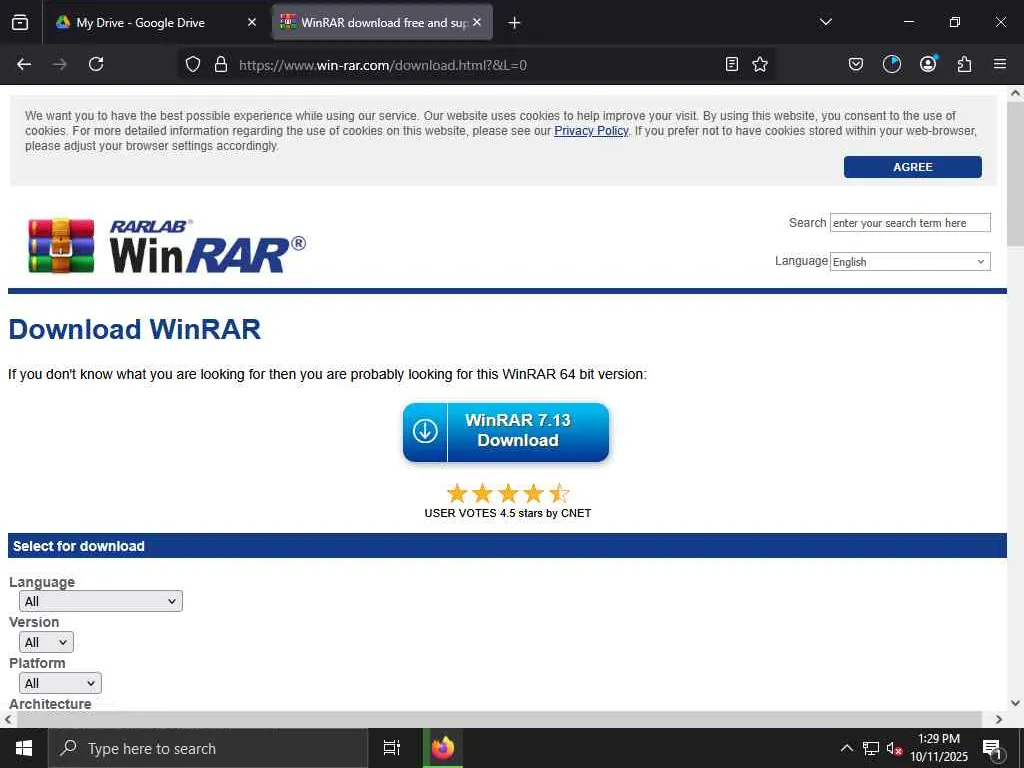Open the network status tray icon
Screen dimensions: 1024x768
point(871,748)
